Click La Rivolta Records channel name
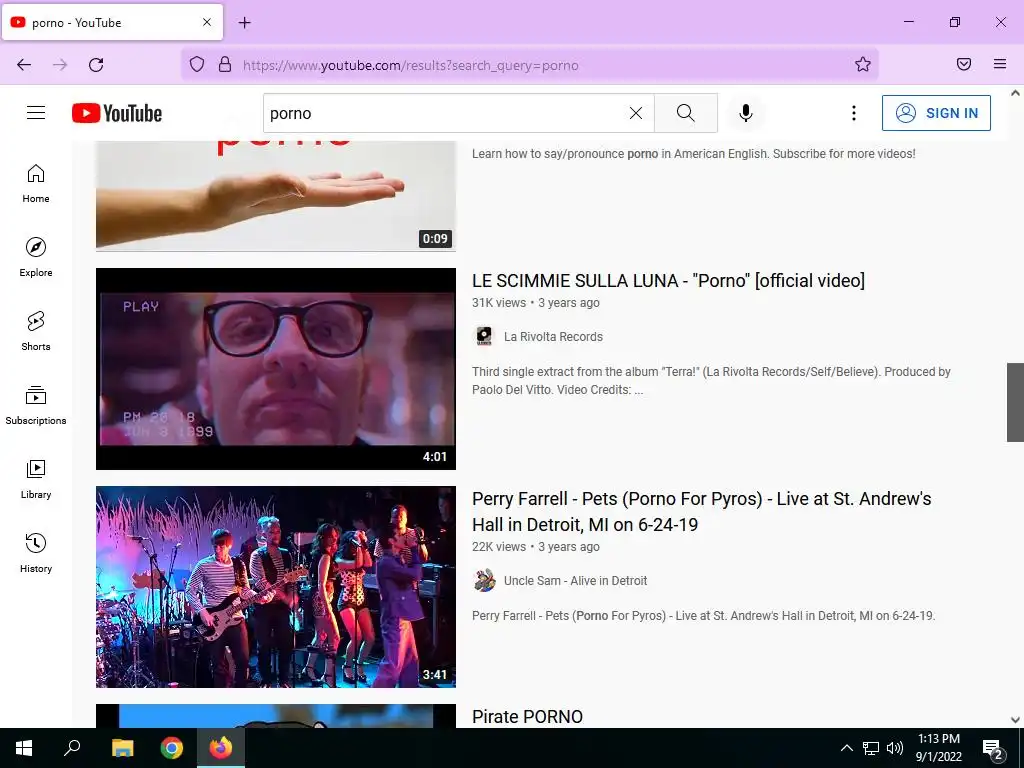The height and width of the screenshot is (768, 1024). click(553, 337)
